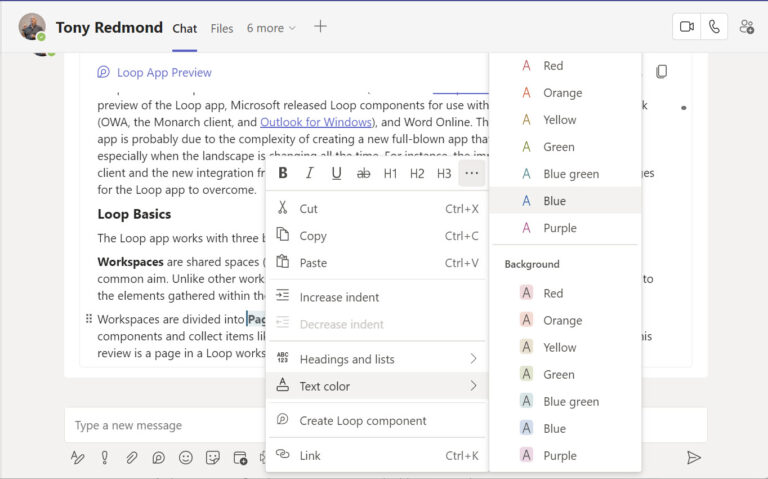
Task: Switch to the Files tab
Action: [222, 28]
